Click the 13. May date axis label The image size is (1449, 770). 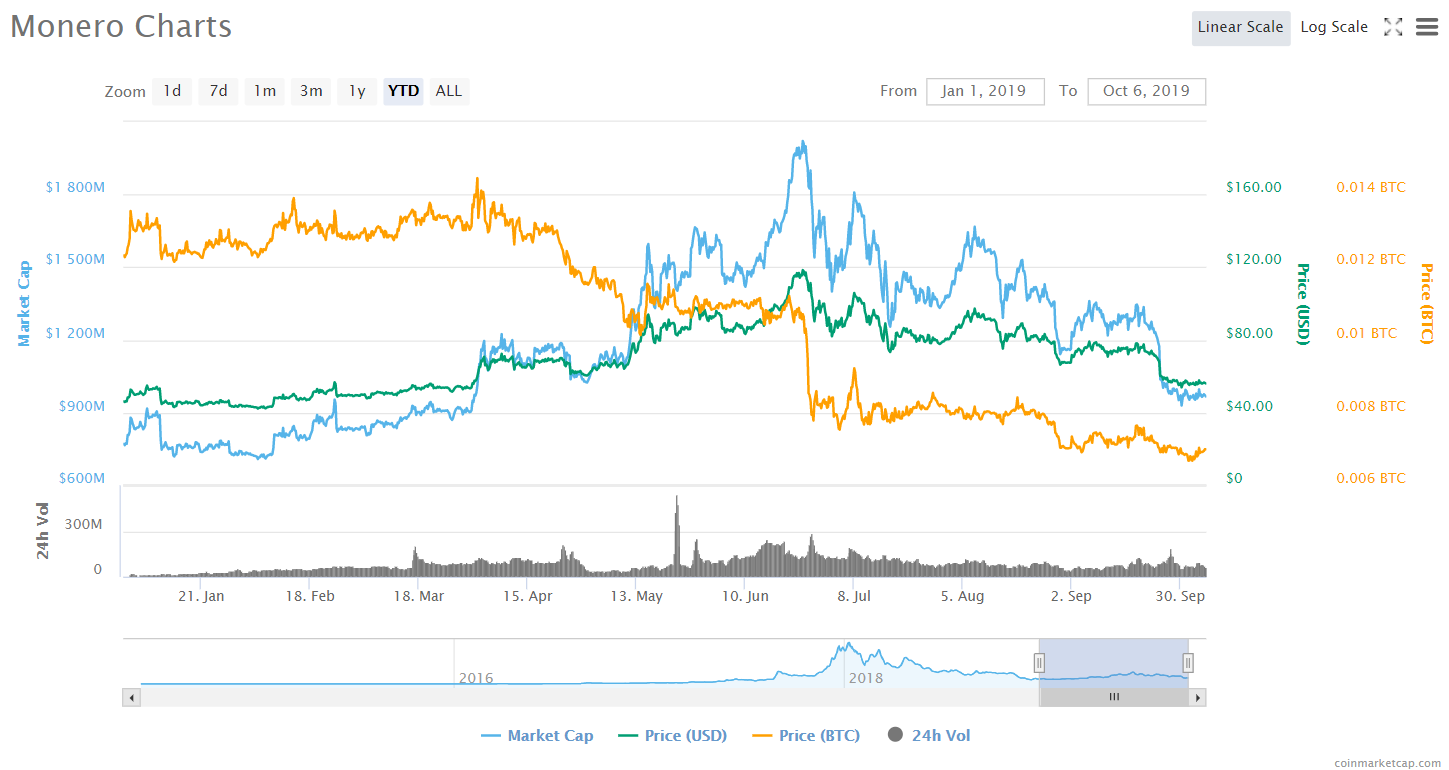pyautogui.click(x=636, y=596)
